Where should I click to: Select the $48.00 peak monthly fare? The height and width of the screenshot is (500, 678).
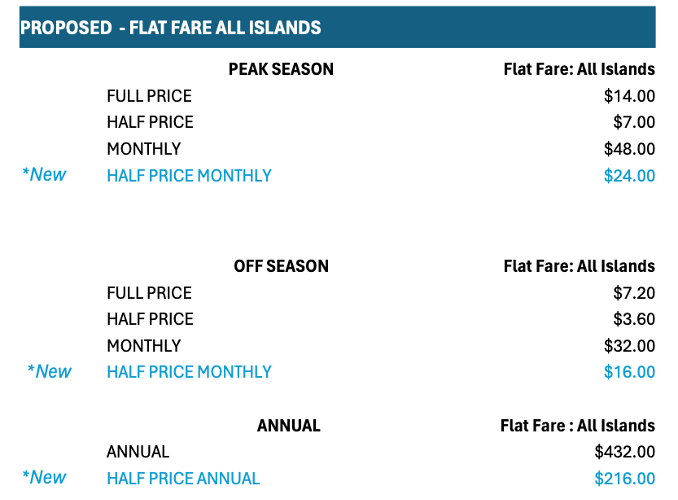tap(630, 149)
